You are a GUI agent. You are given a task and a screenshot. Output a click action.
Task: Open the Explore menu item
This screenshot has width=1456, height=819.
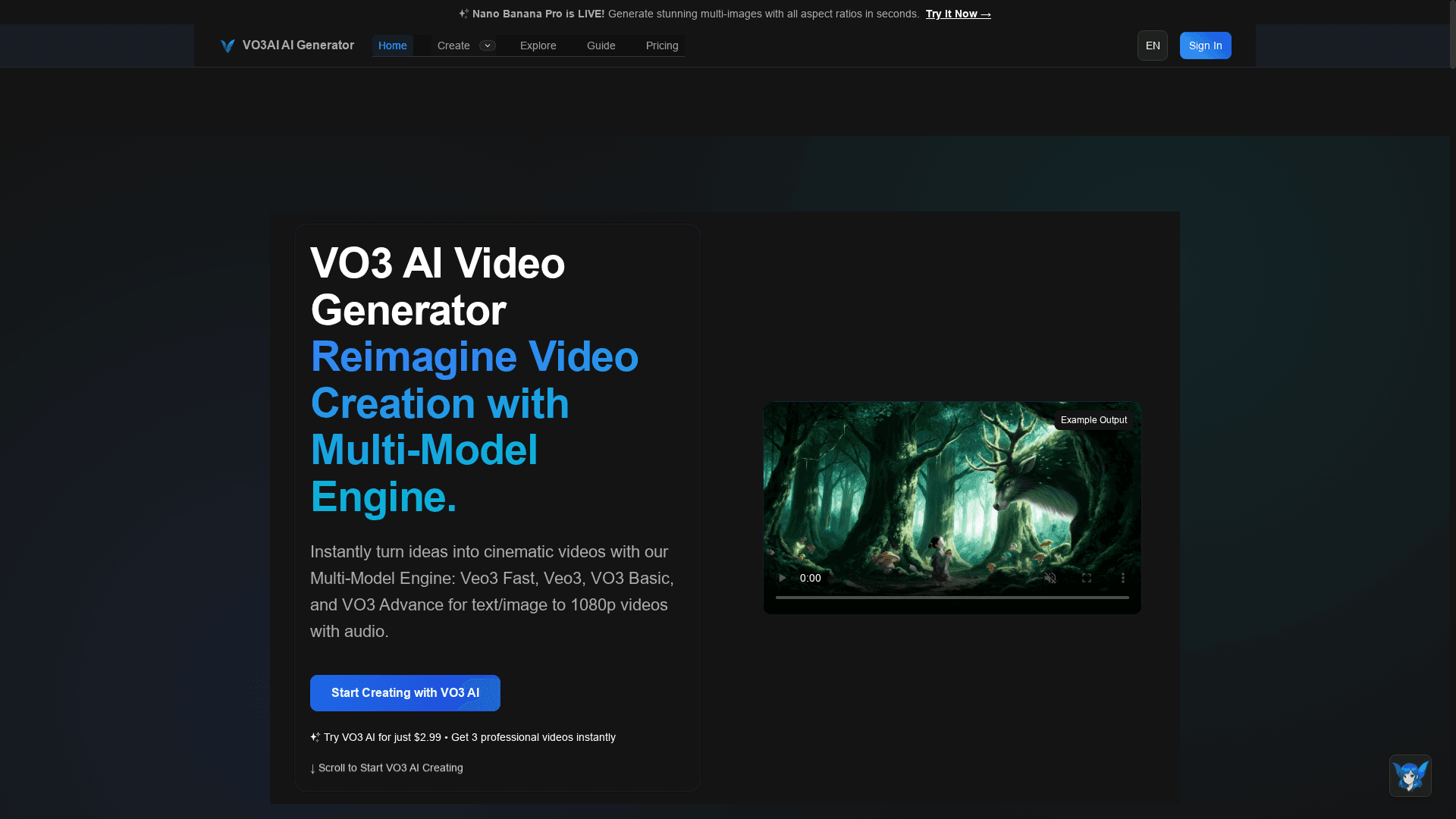click(x=538, y=45)
